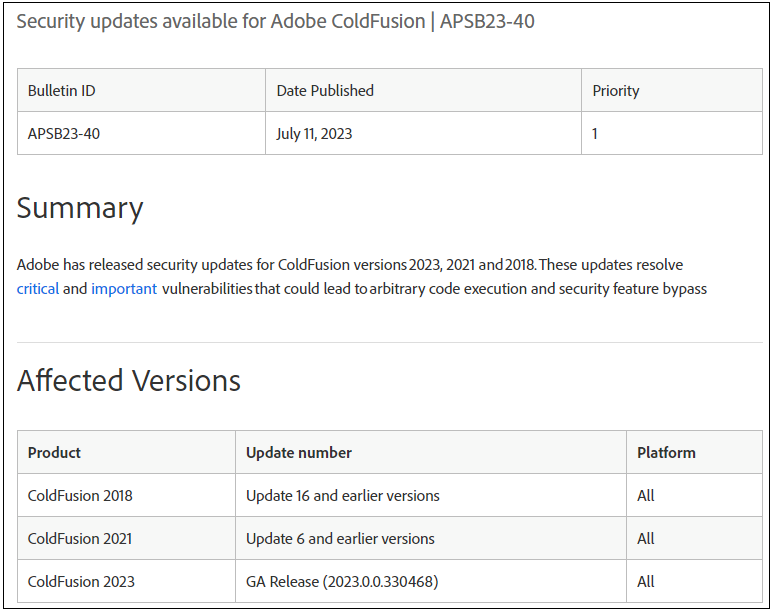775x614 pixels.
Task: Click the 'Priority' column header
Action: (x=672, y=90)
